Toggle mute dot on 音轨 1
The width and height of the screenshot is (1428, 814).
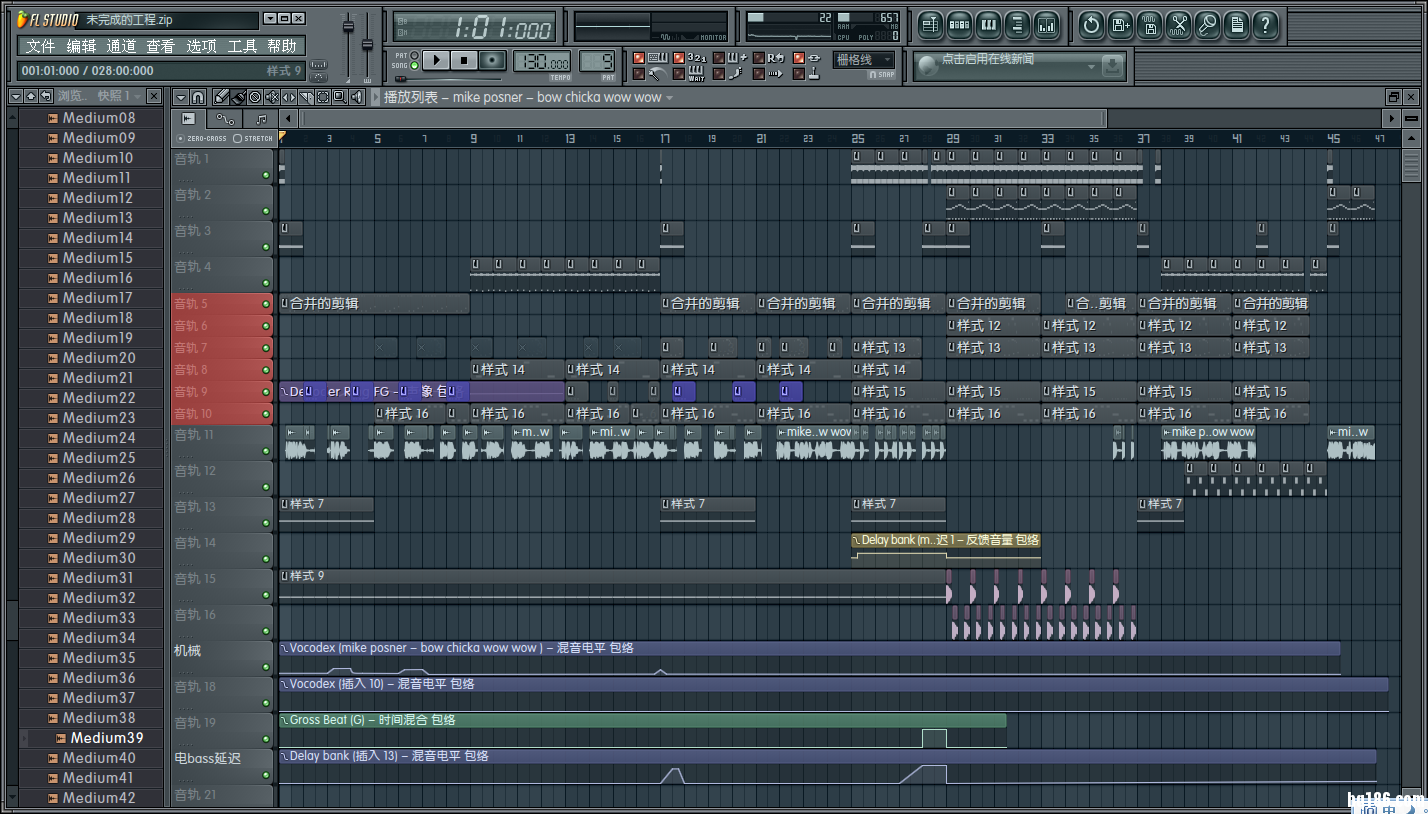click(266, 175)
